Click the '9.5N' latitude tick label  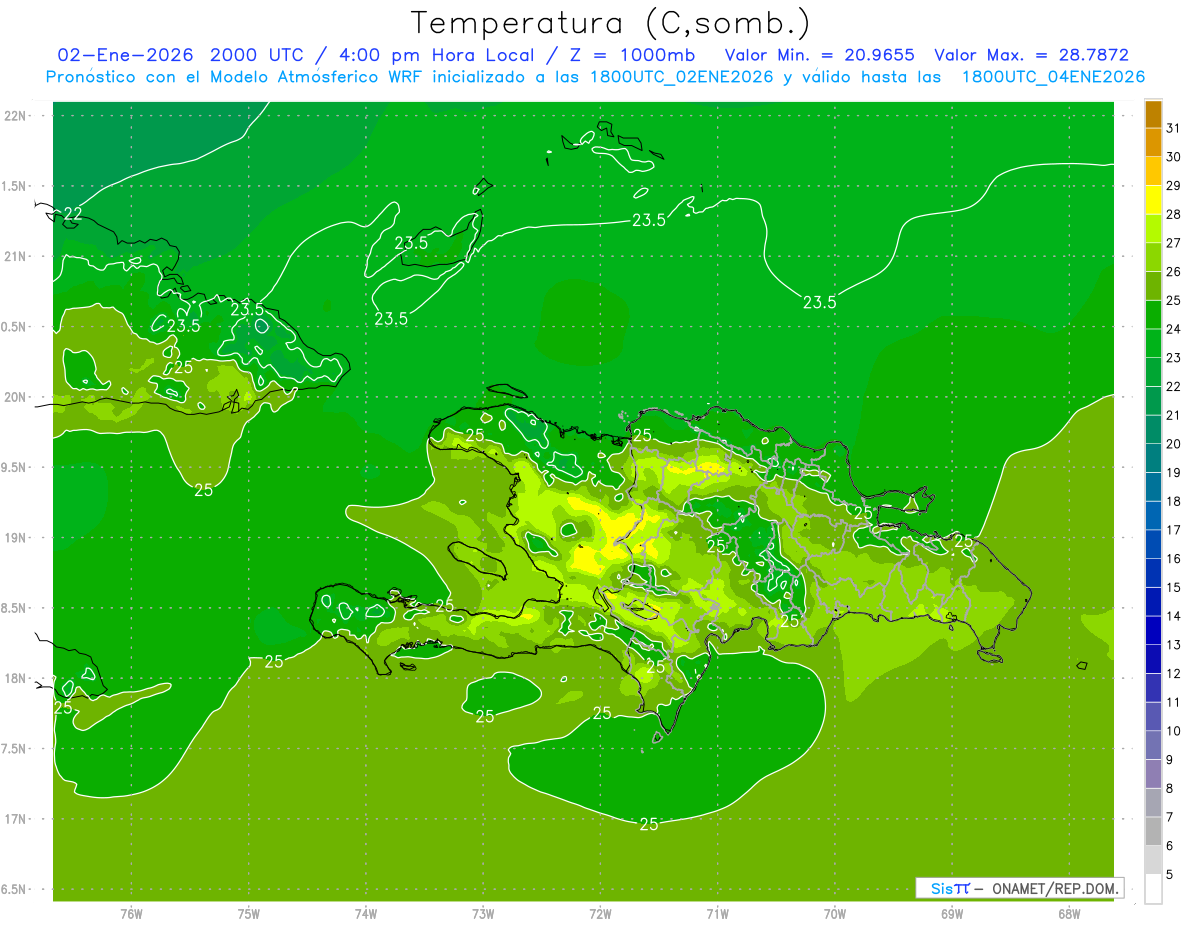pyautogui.click(x=15, y=468)
